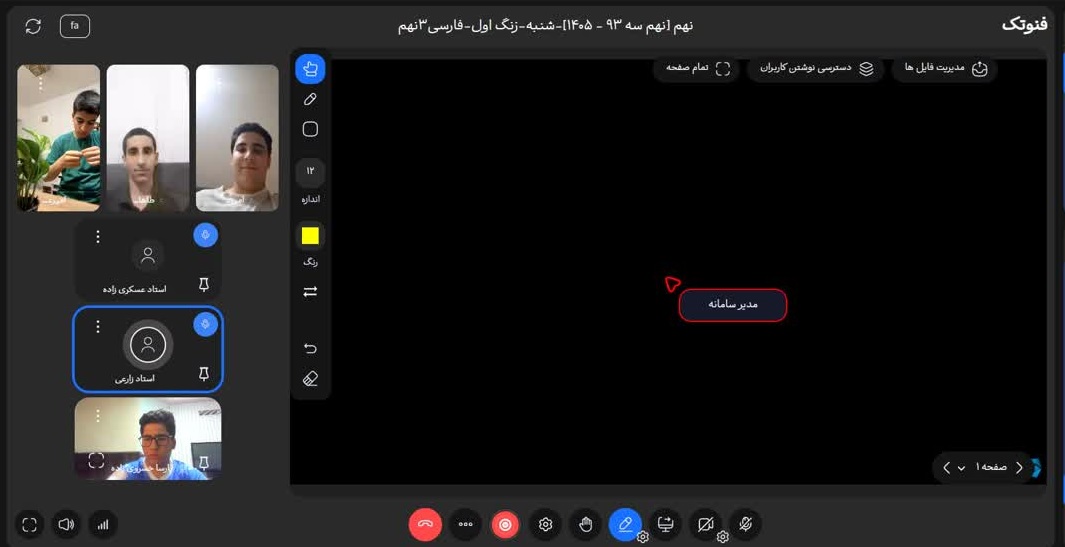1065x547 pixels.
Task: Open the connection signal bars icon
Action: (103, 525)
